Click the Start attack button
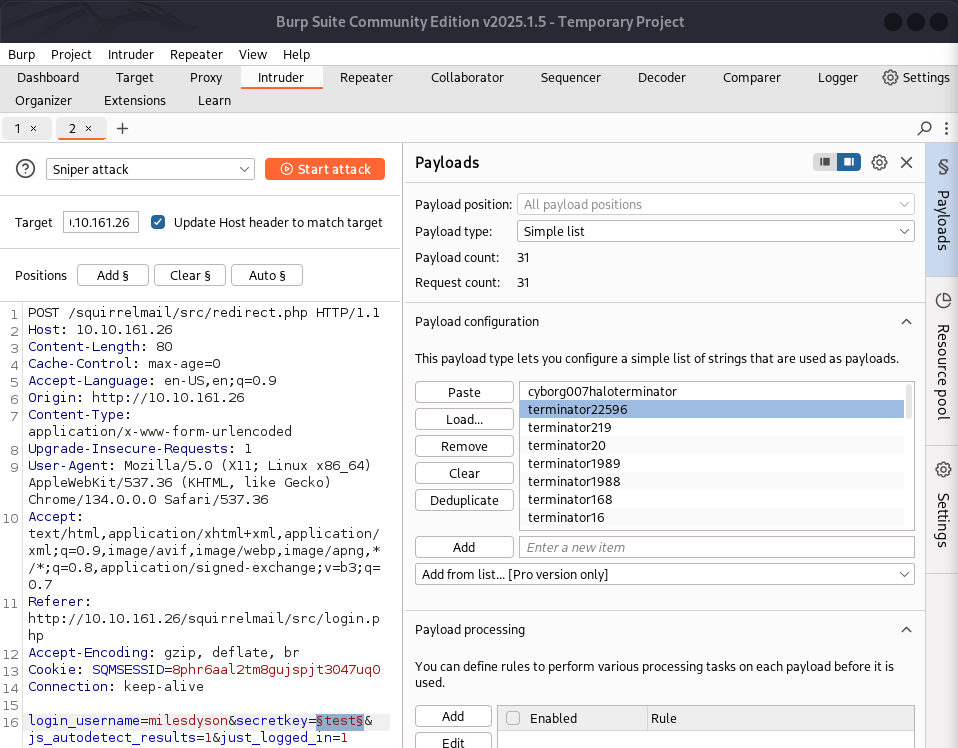The image size is (958, 748). tap(325, 169)
